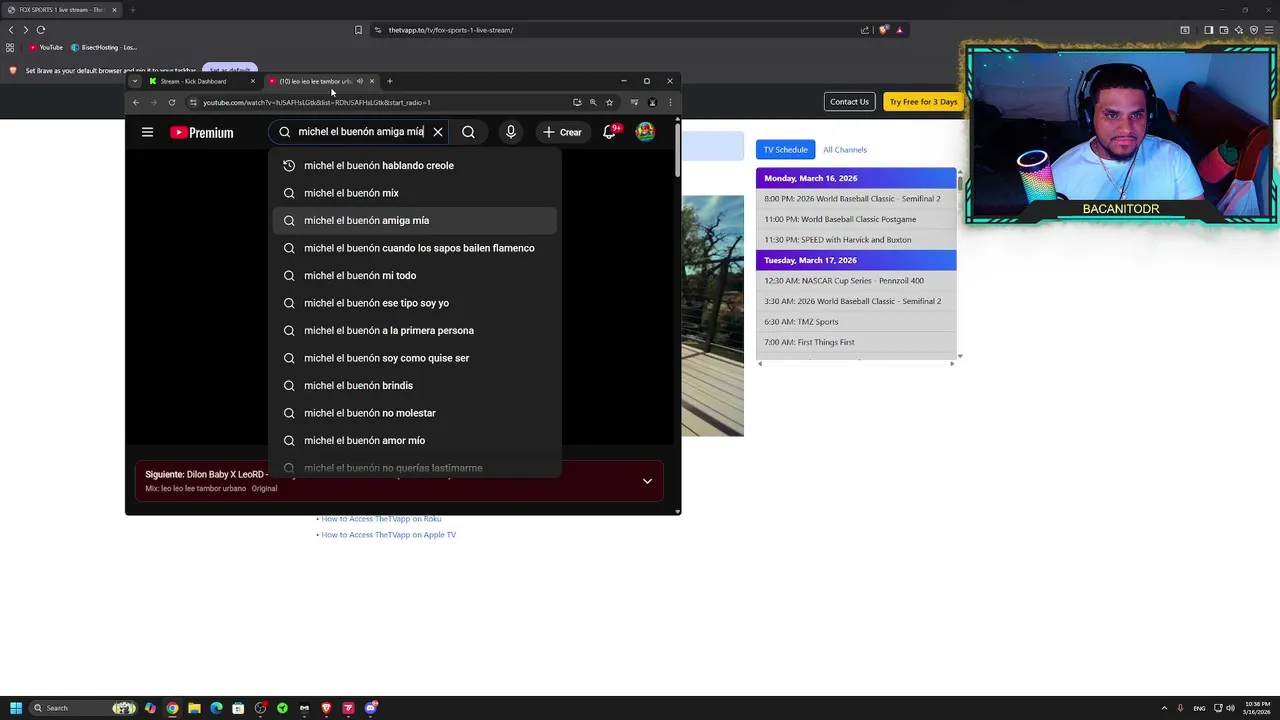Open File Explorer from the taskbar
This screenshot has width=1280, height=720.
[x=194, y=708]
